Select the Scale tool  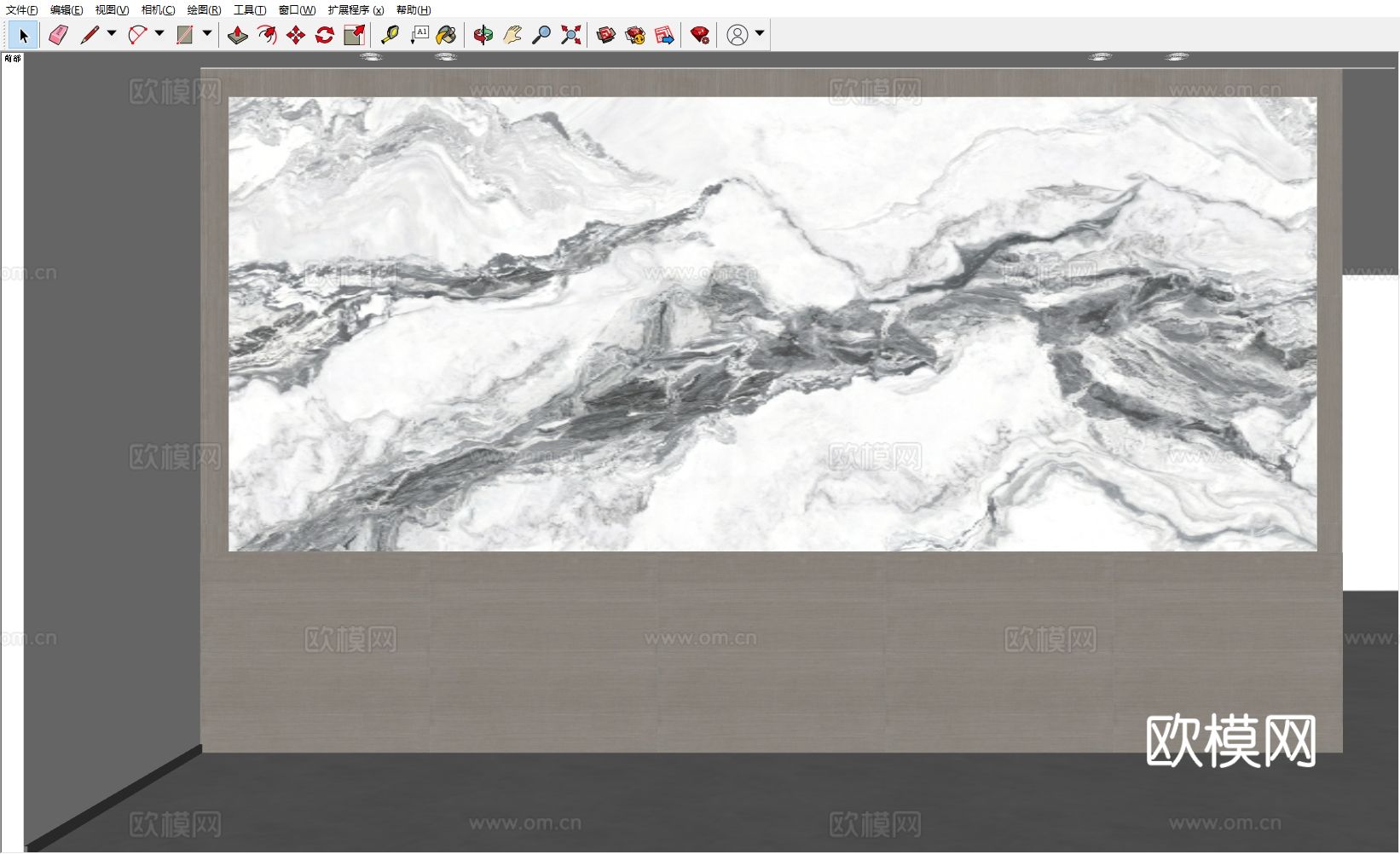click(354, 35)
